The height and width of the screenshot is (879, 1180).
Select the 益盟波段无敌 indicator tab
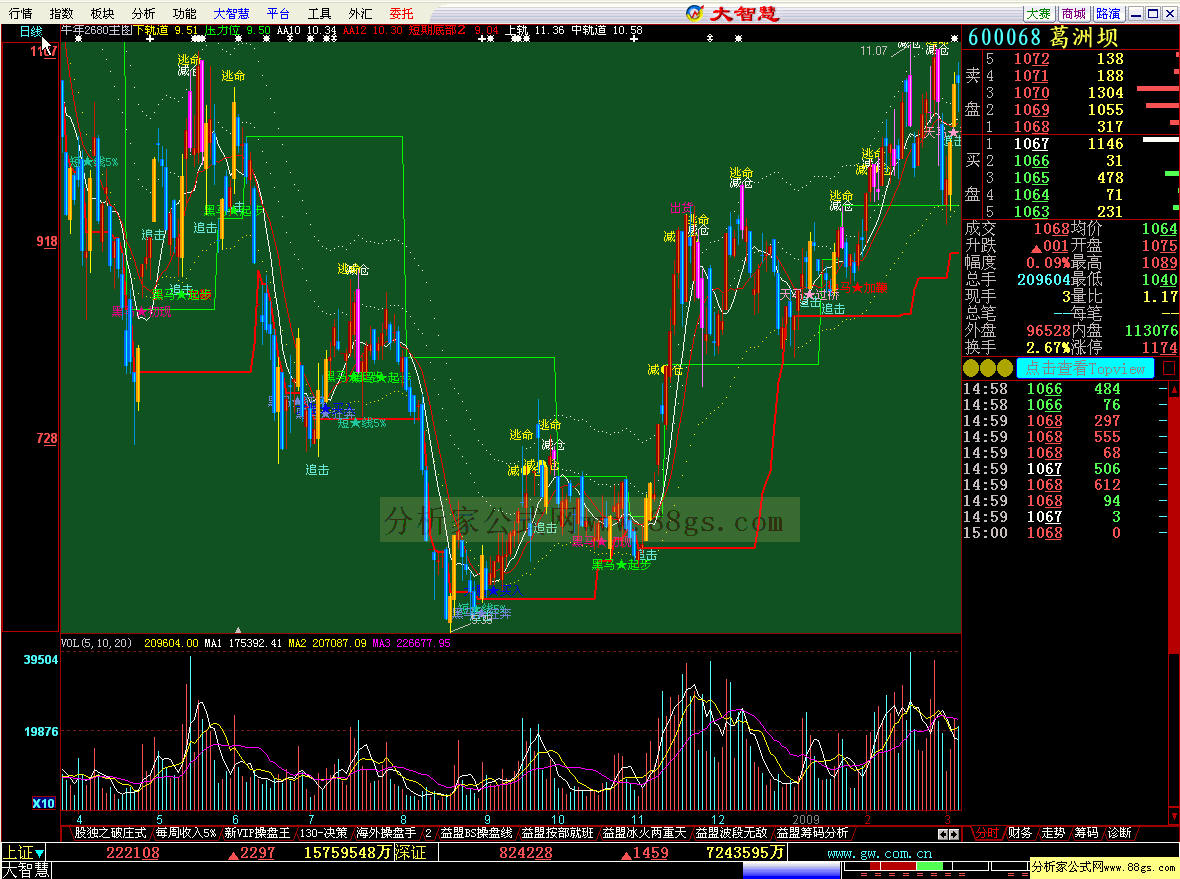pos(731,832)
